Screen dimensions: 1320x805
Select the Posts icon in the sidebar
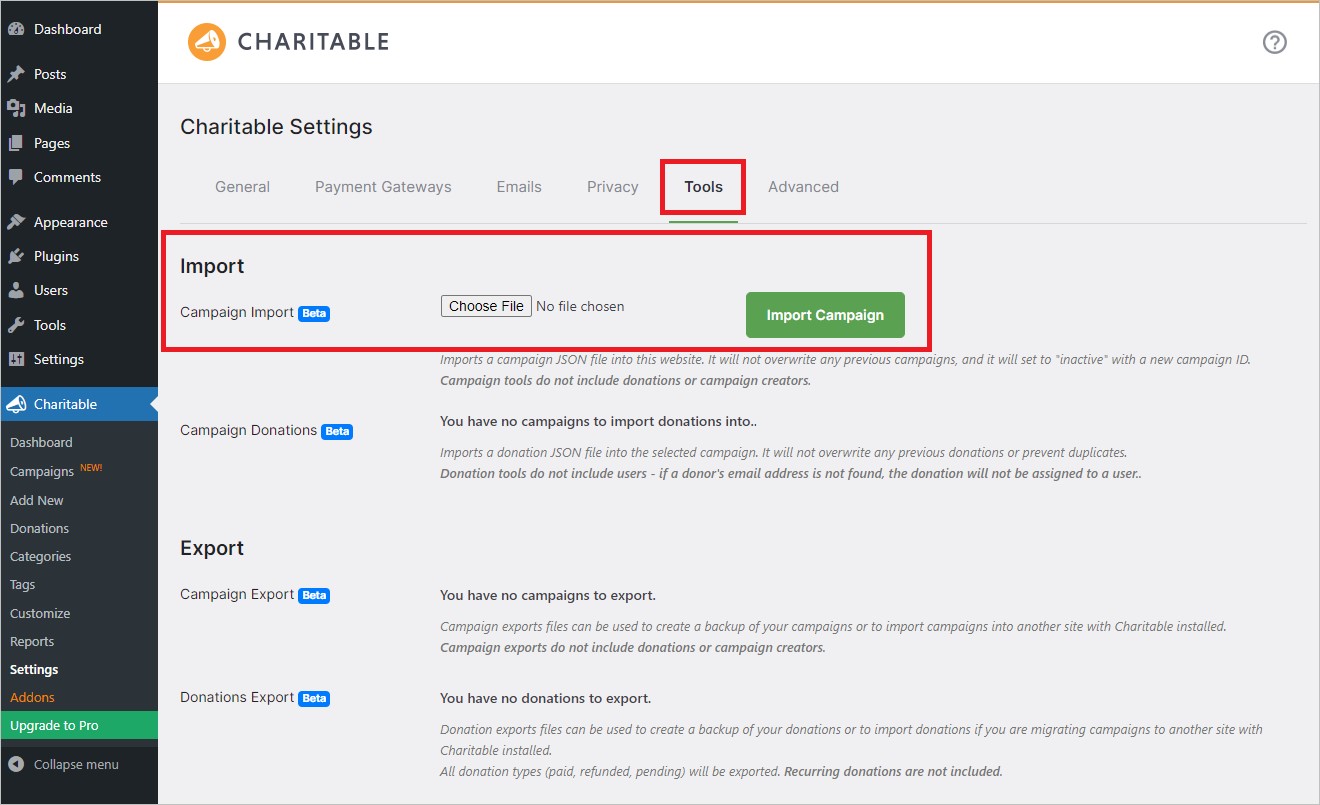[20, 73]
